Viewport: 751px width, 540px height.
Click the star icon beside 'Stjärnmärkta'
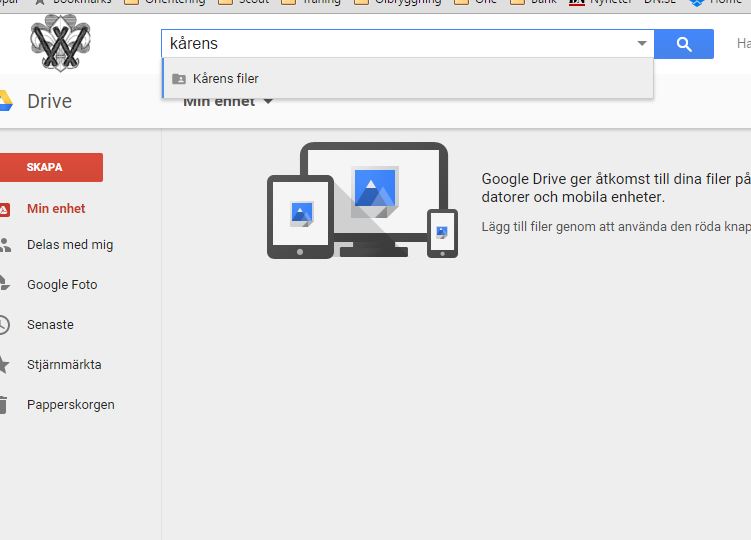pyautogui.click(x=4, y=364)
